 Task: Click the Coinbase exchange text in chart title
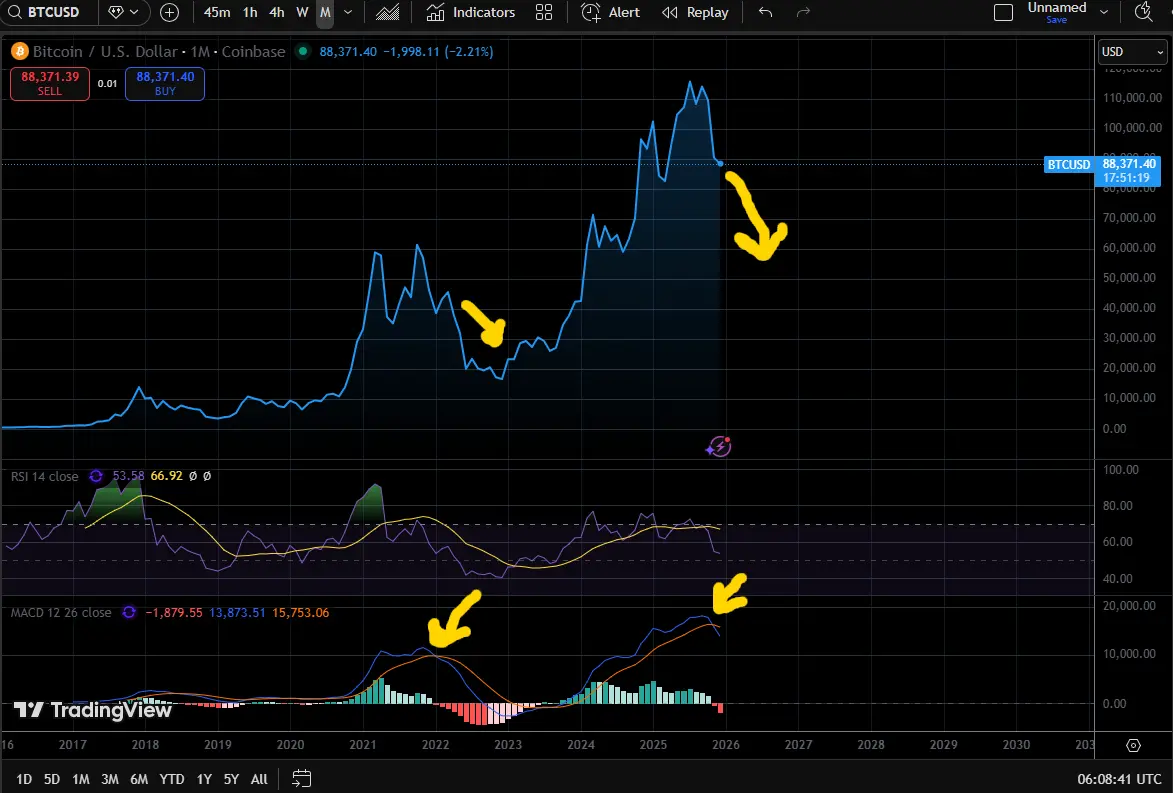tap(254, 52)
